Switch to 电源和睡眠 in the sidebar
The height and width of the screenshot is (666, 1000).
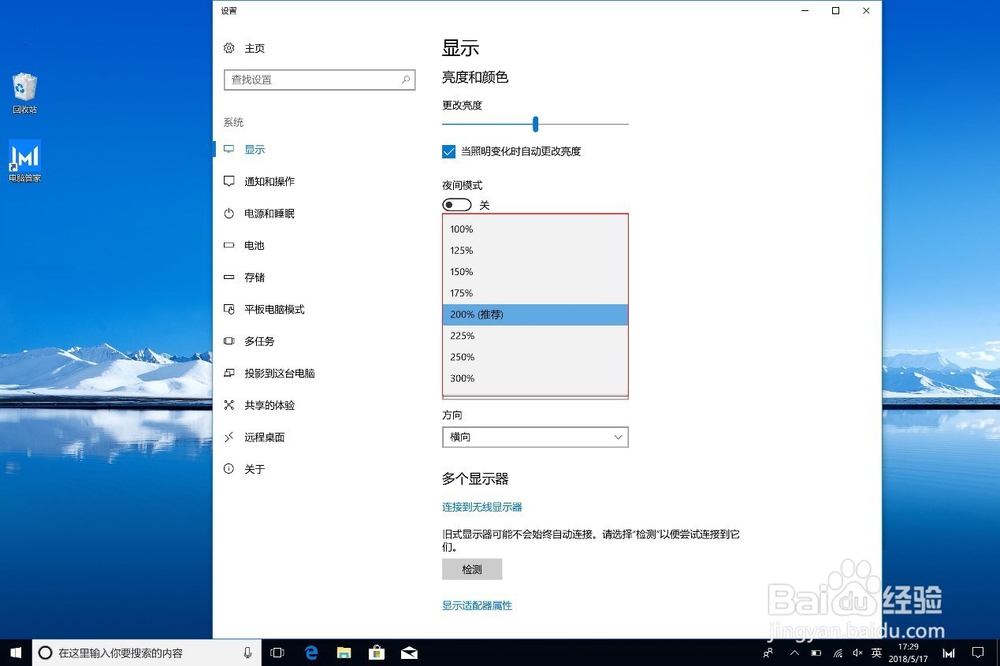coord(268,213)
